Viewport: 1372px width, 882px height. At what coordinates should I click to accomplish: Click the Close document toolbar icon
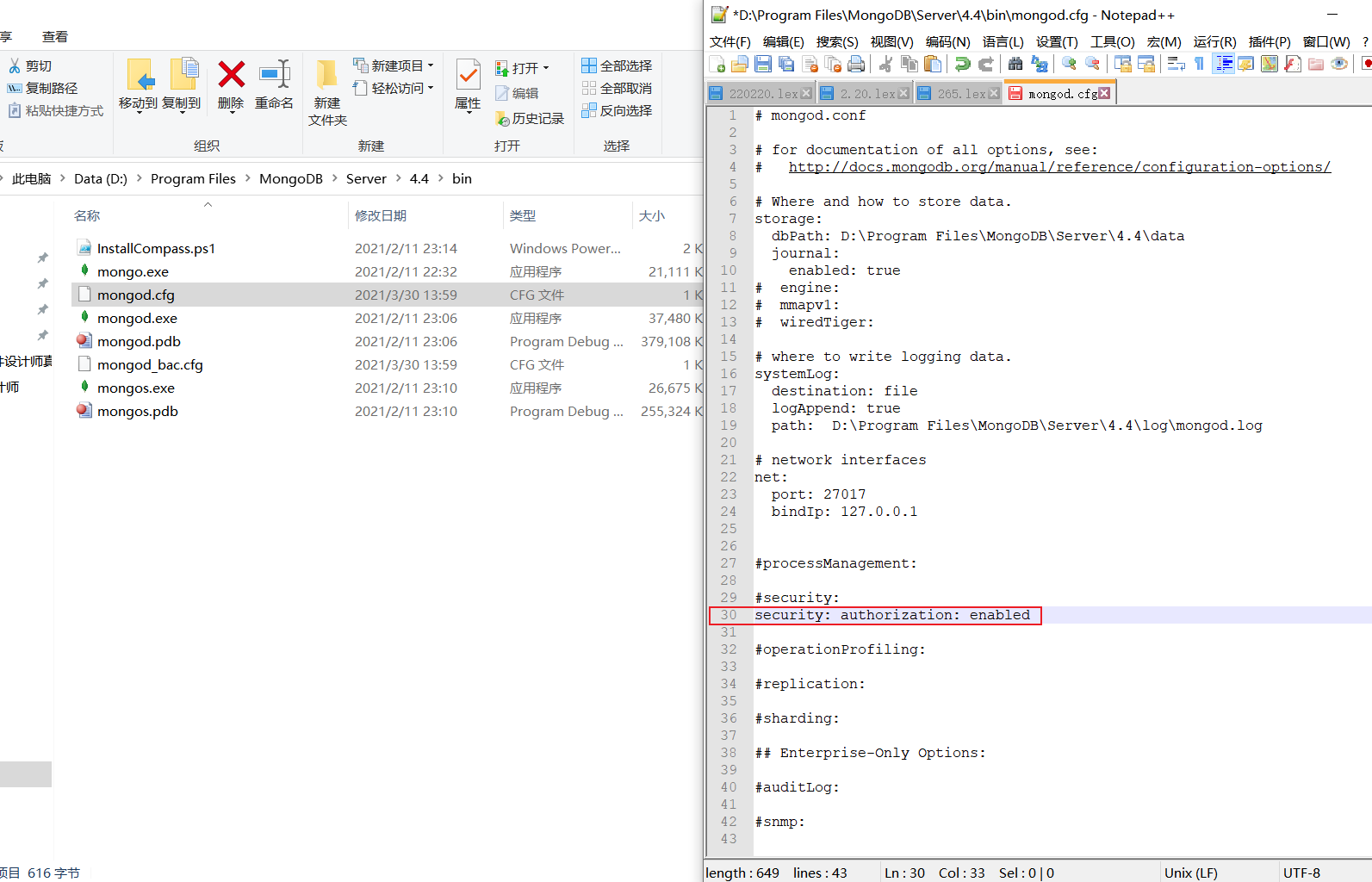click(x=810, y=64)
